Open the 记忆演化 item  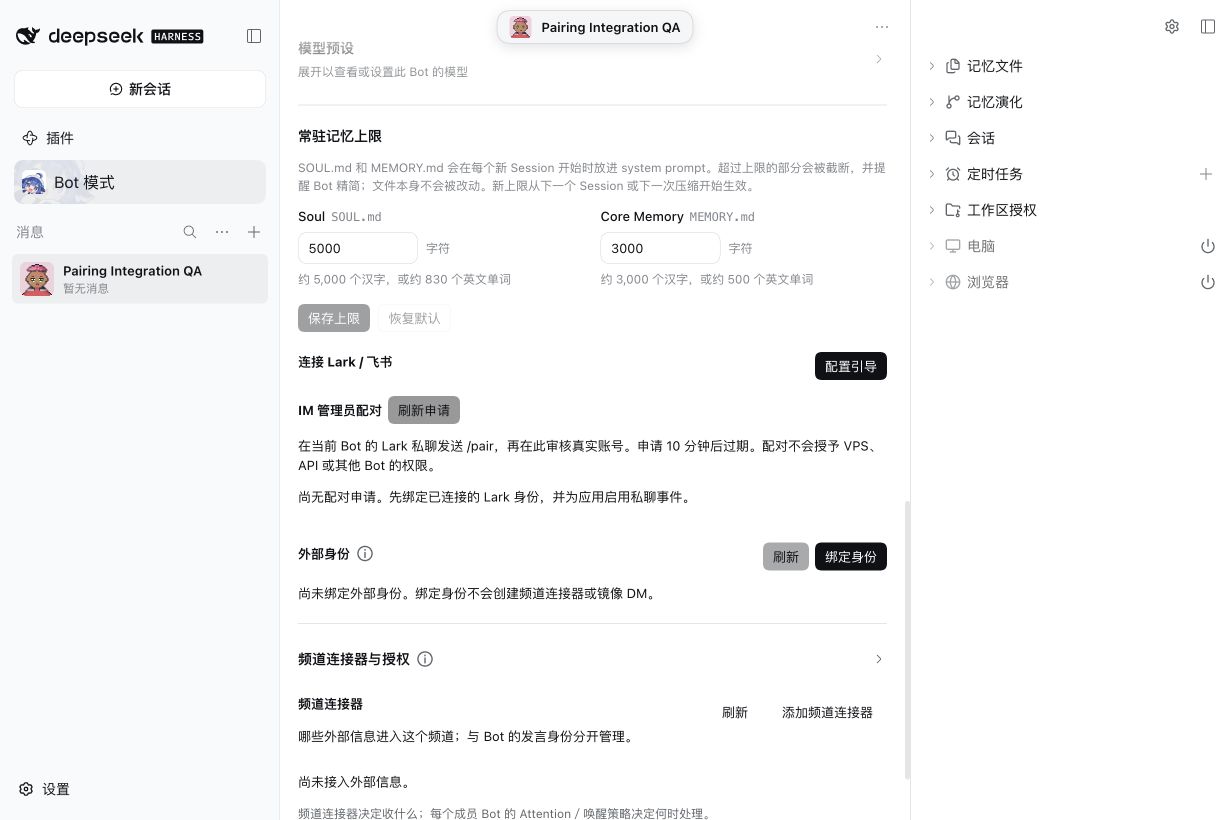click(985, 102)
